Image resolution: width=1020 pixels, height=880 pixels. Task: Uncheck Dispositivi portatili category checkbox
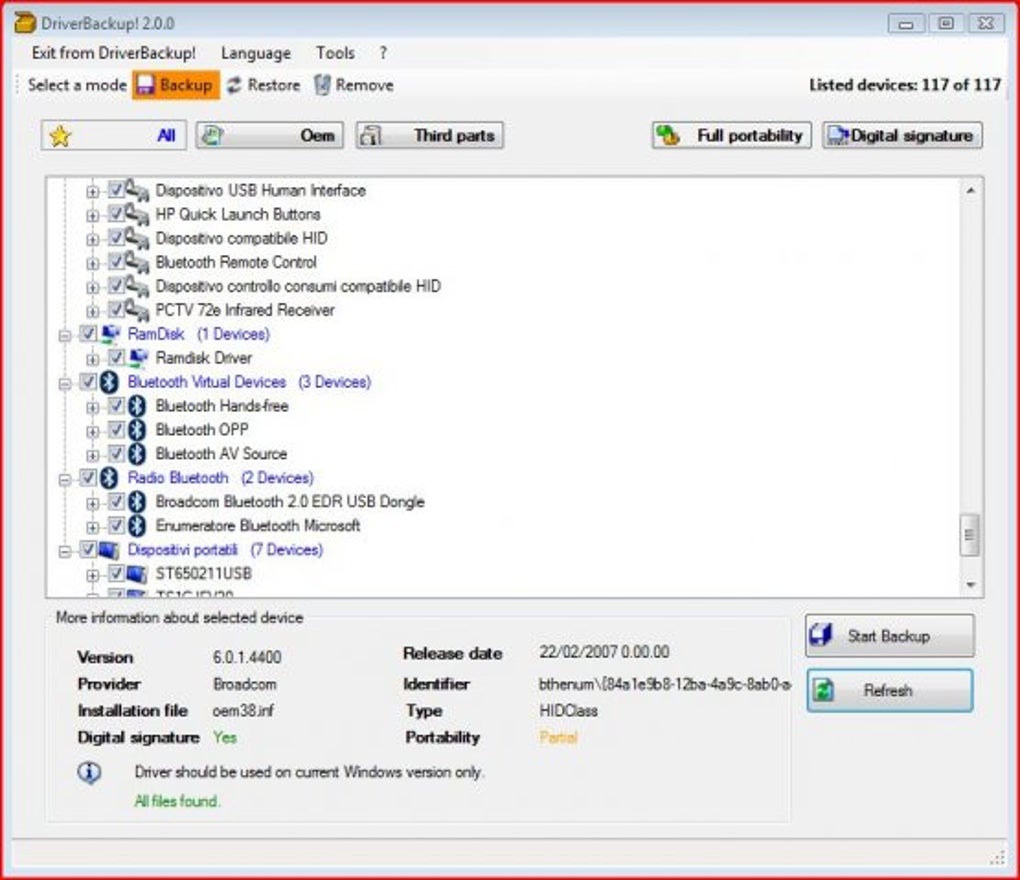[x=88, y=550]
